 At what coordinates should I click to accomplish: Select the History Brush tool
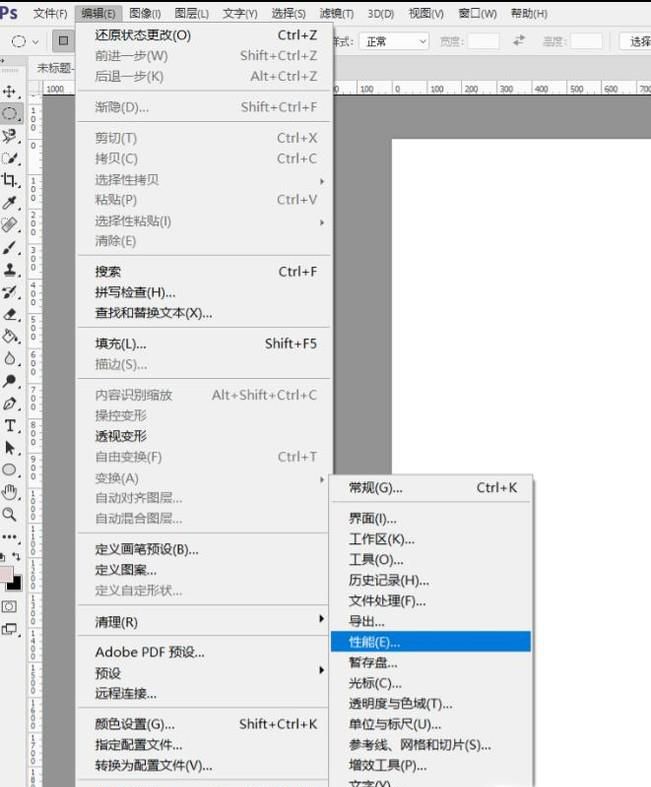pos(10,292)
